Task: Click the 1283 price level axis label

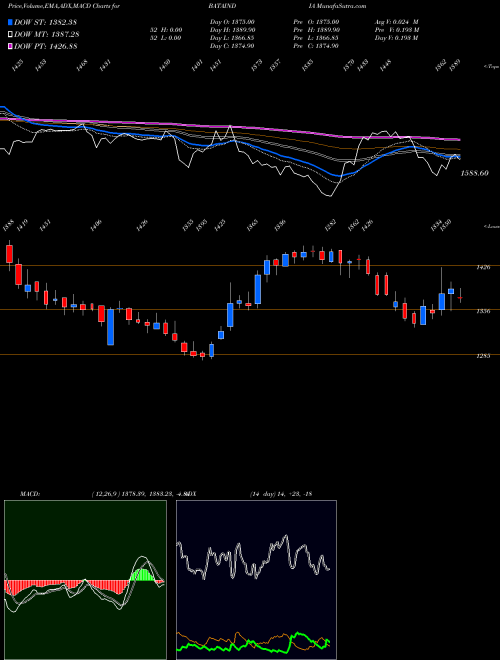Action: tap(483, 356)
